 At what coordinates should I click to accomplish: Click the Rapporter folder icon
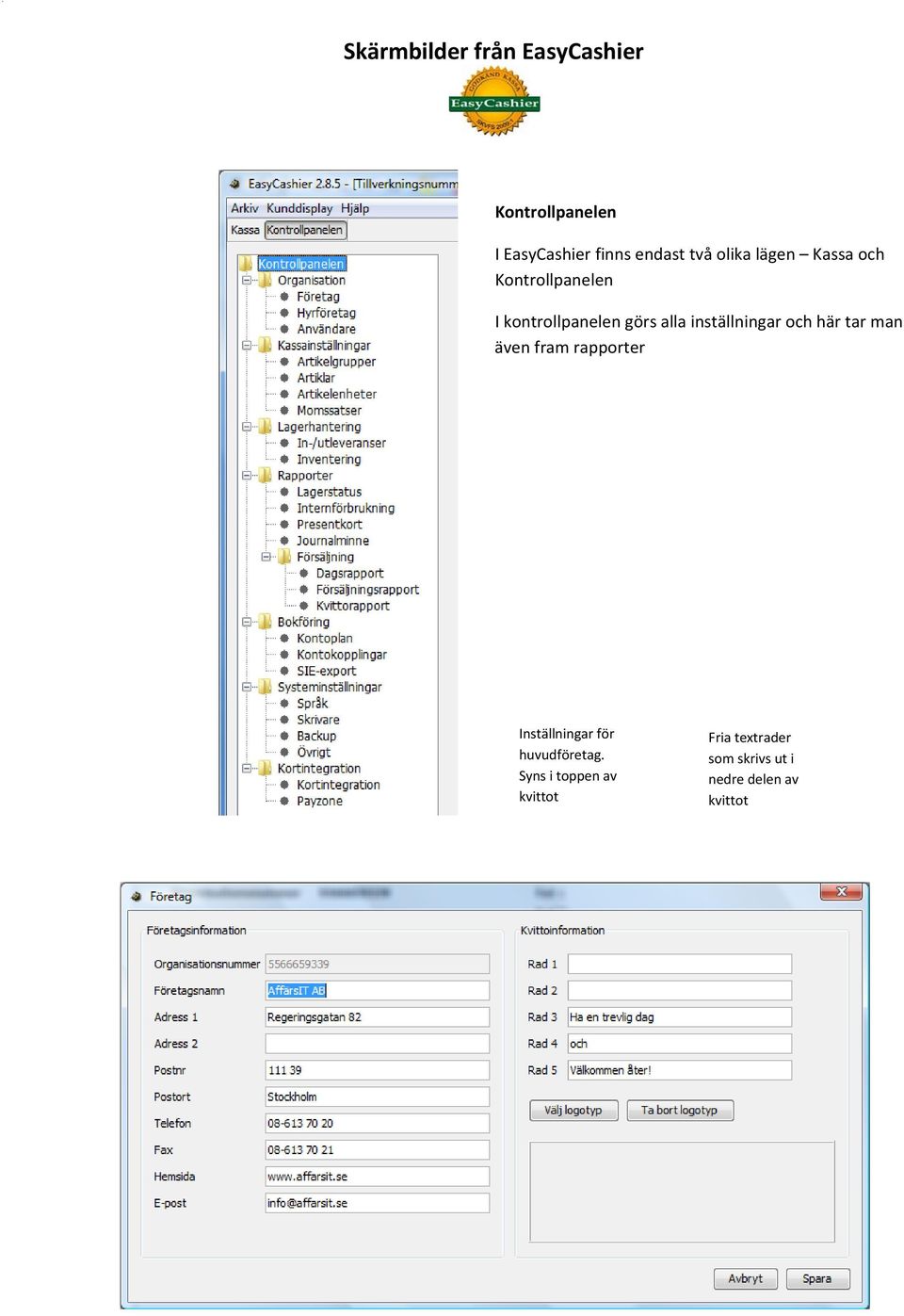point(266,476)
